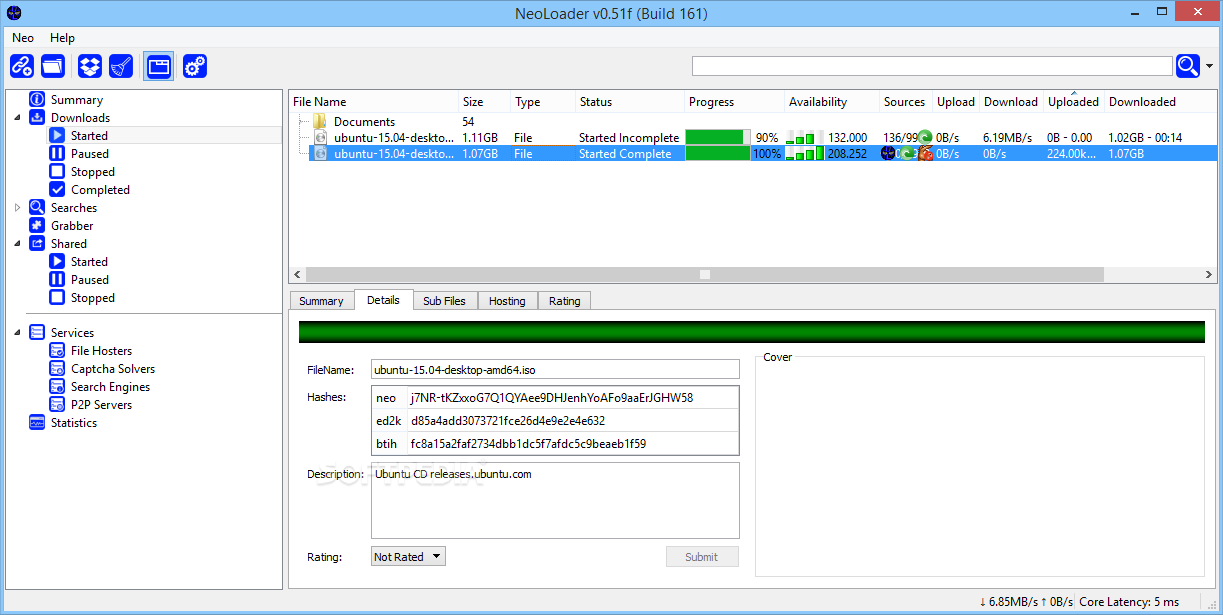Viewport: 1223px width, 615px height.
Task: Select Stopped under Shared
Action: point(93,298)
